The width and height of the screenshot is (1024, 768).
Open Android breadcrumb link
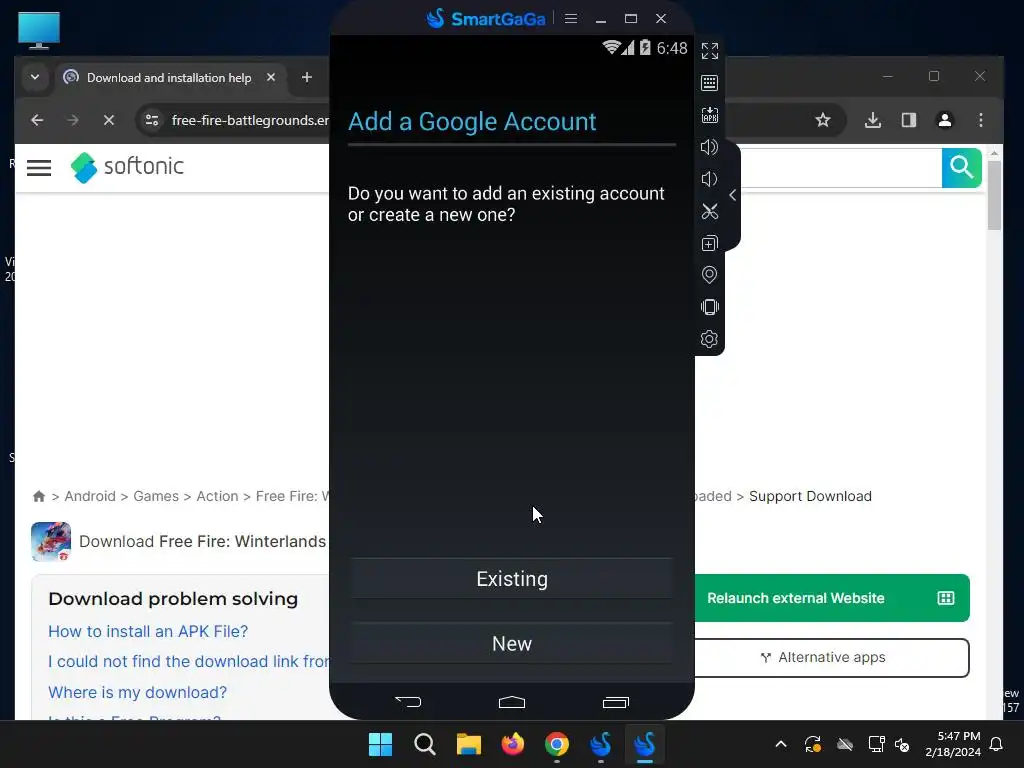click(x=90, y=496)
